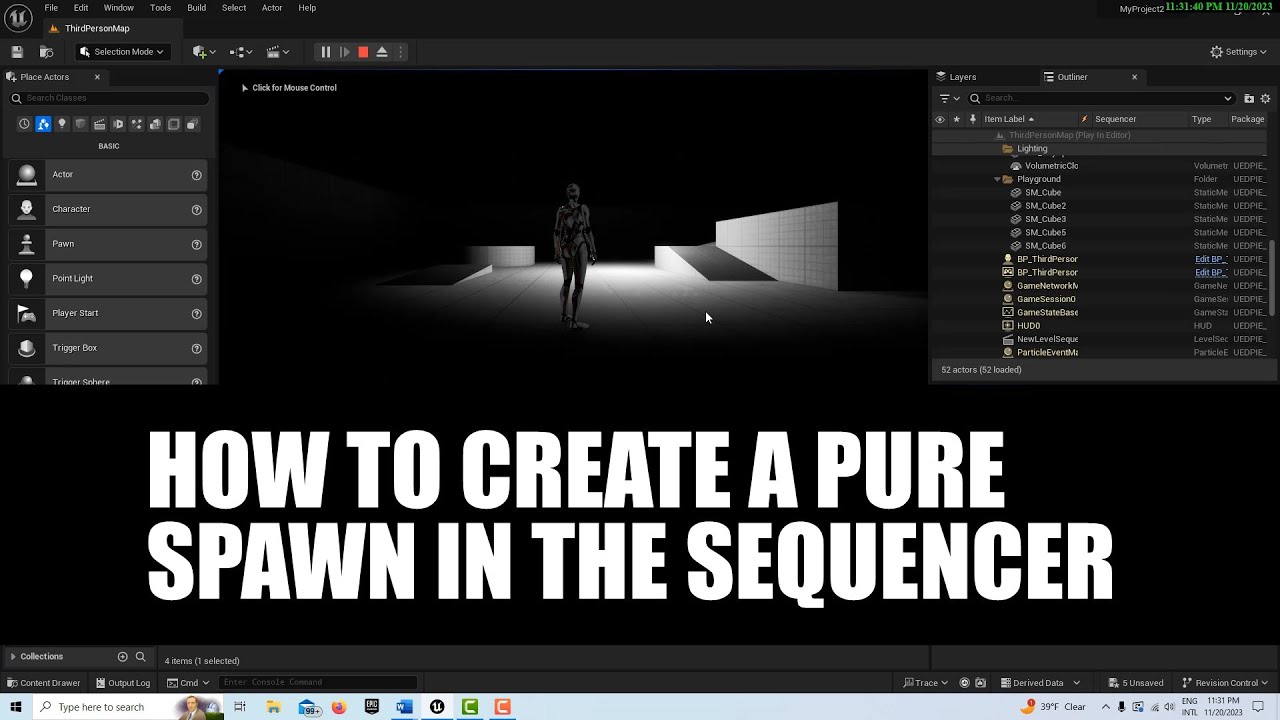Image resolution: width=1280 pixels, height=720 pixels.
Task: Open Outliner settings gear
Action: (1265, 98)
